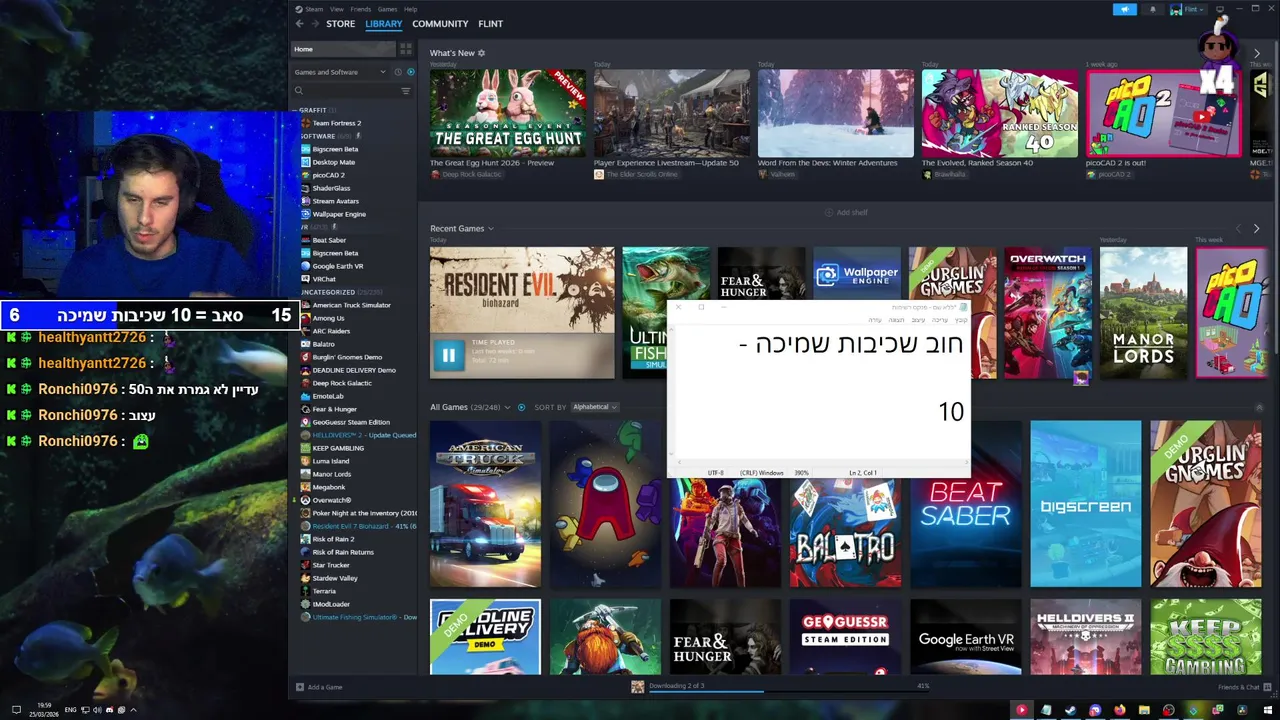Screen dimensions: 1280x720
Task: Open American Truck Simulator cover in All Games
Action: 485,504
